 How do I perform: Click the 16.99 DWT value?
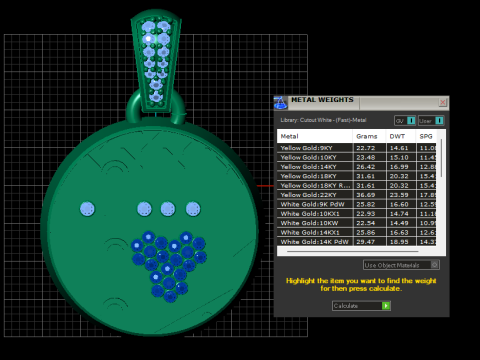click(x=399, y=167)
